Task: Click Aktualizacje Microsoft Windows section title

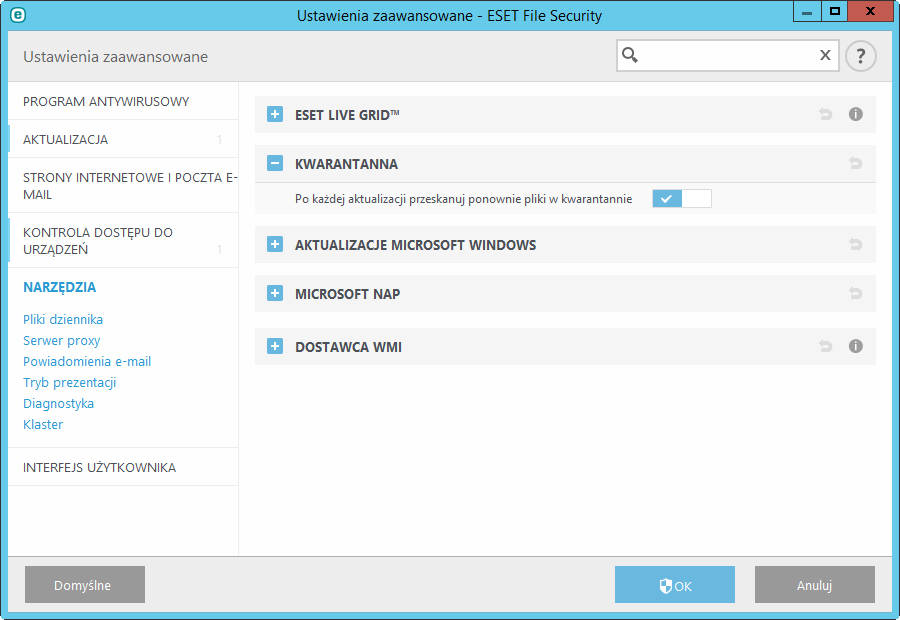Action: coord(416,245)
